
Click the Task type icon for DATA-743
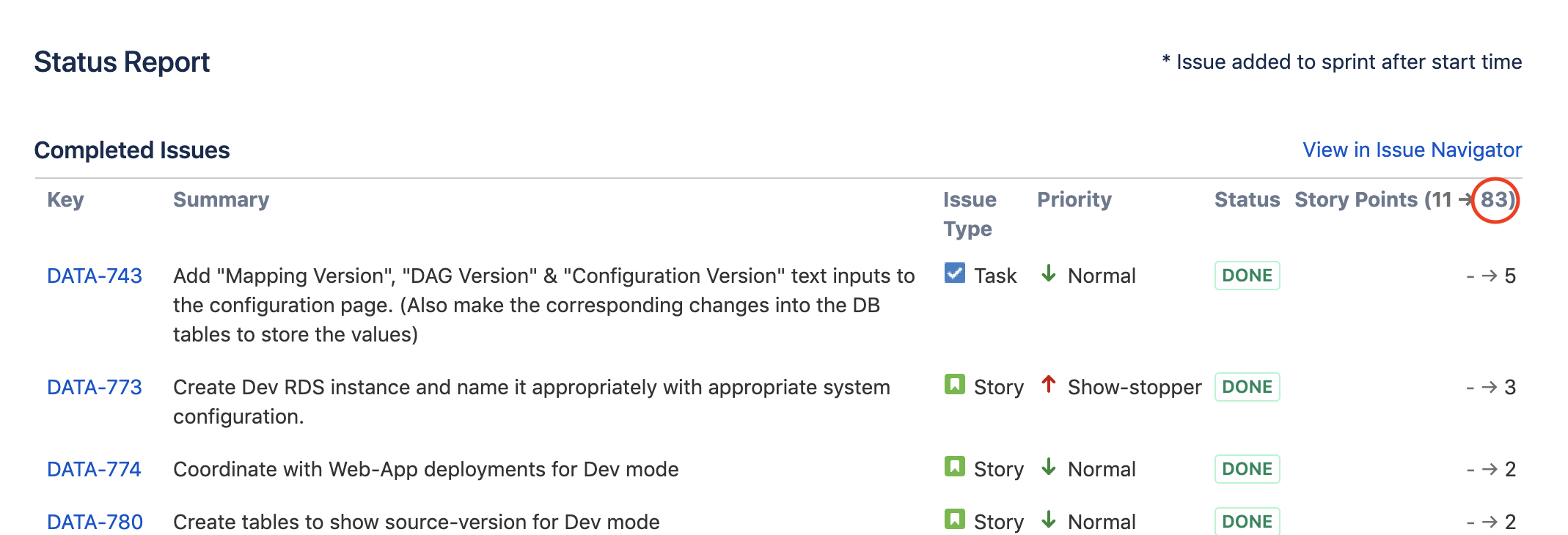click(954, 273)
